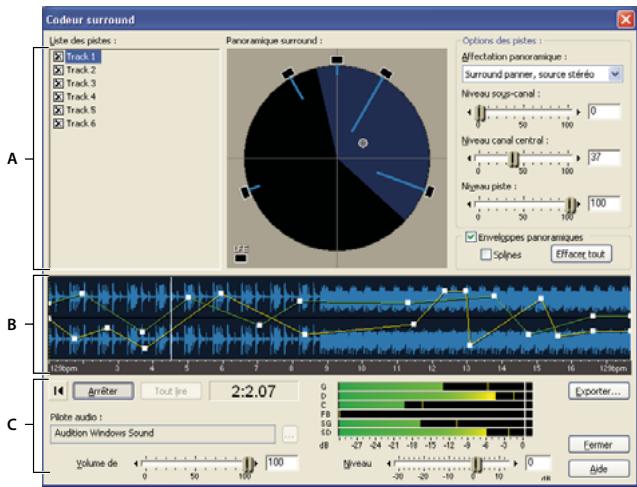
Task: Click the Niveau piste value field
Action: click(x=604, y=203)
